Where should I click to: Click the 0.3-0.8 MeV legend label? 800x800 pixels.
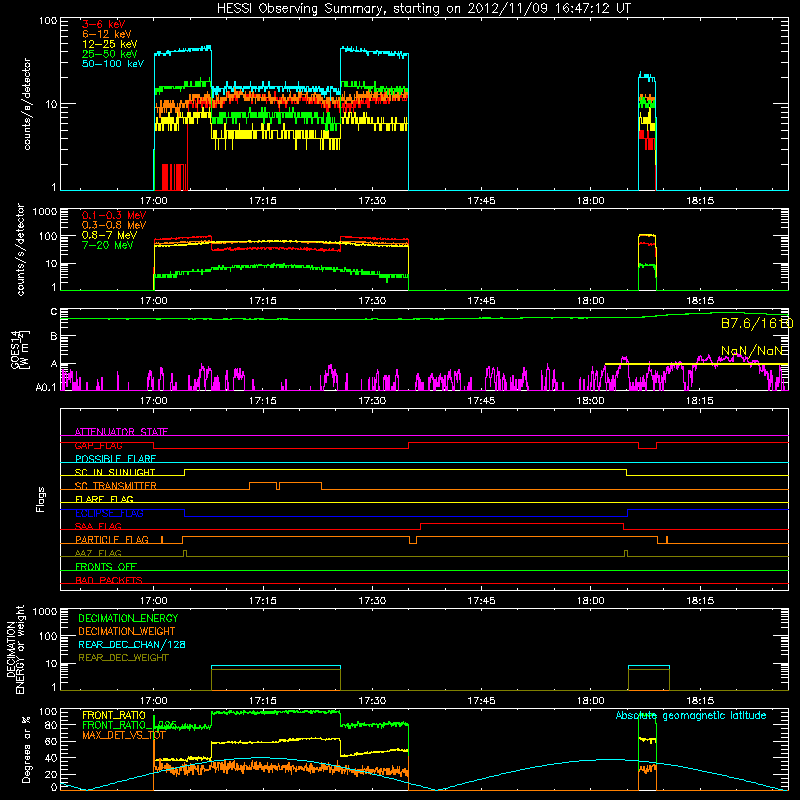[114, 225]
